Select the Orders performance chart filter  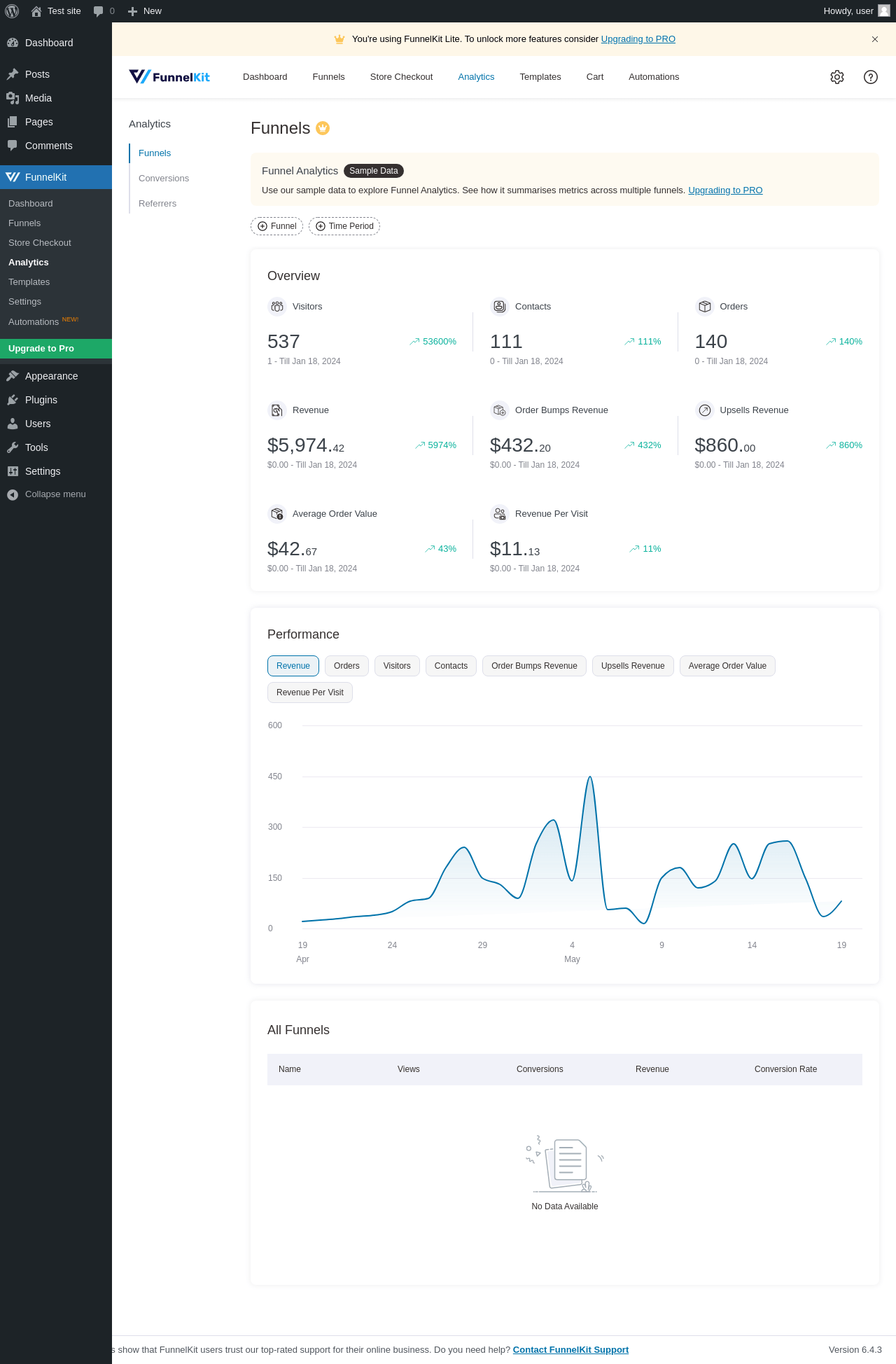click(346, 666)
